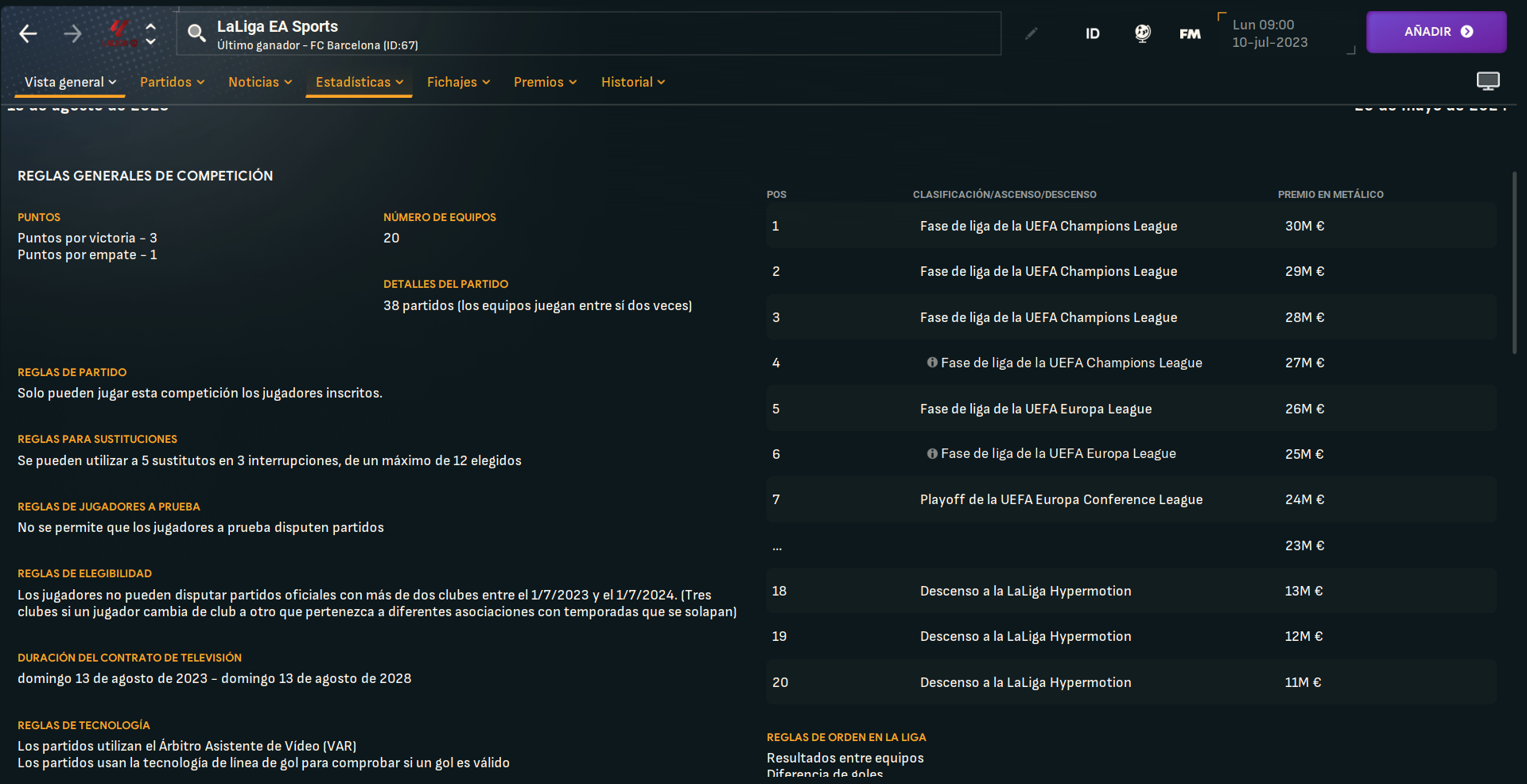Click the prize value '30M €'

(1304, 226)
